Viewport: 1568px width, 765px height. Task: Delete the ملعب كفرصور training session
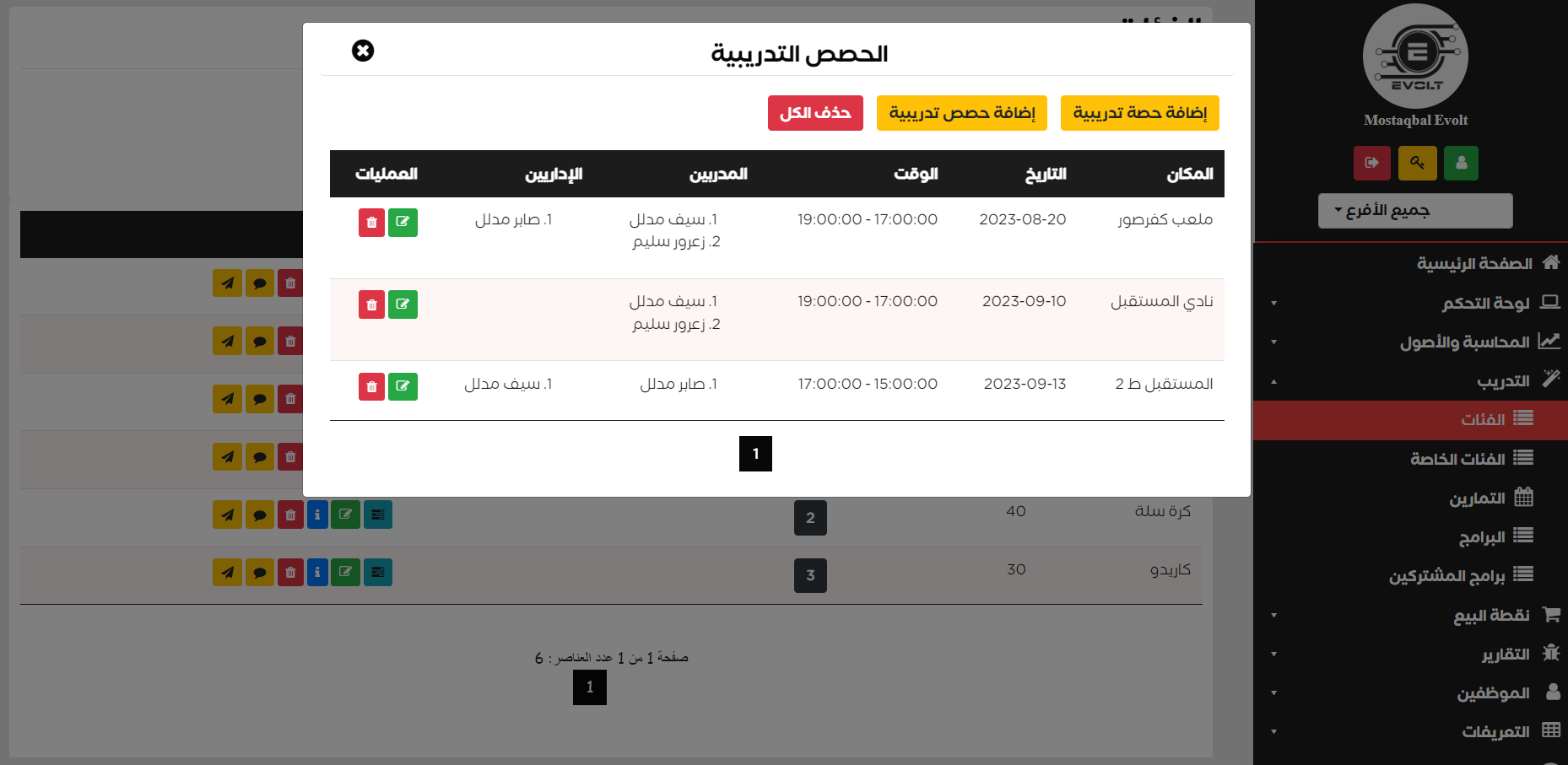coord(371,223)
